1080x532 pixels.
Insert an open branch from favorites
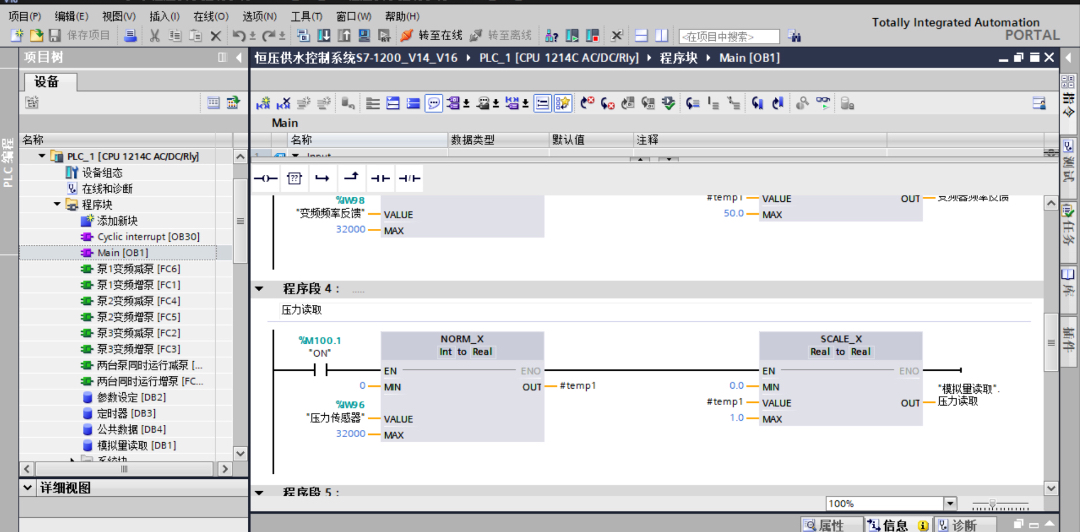tap(322, 178)
